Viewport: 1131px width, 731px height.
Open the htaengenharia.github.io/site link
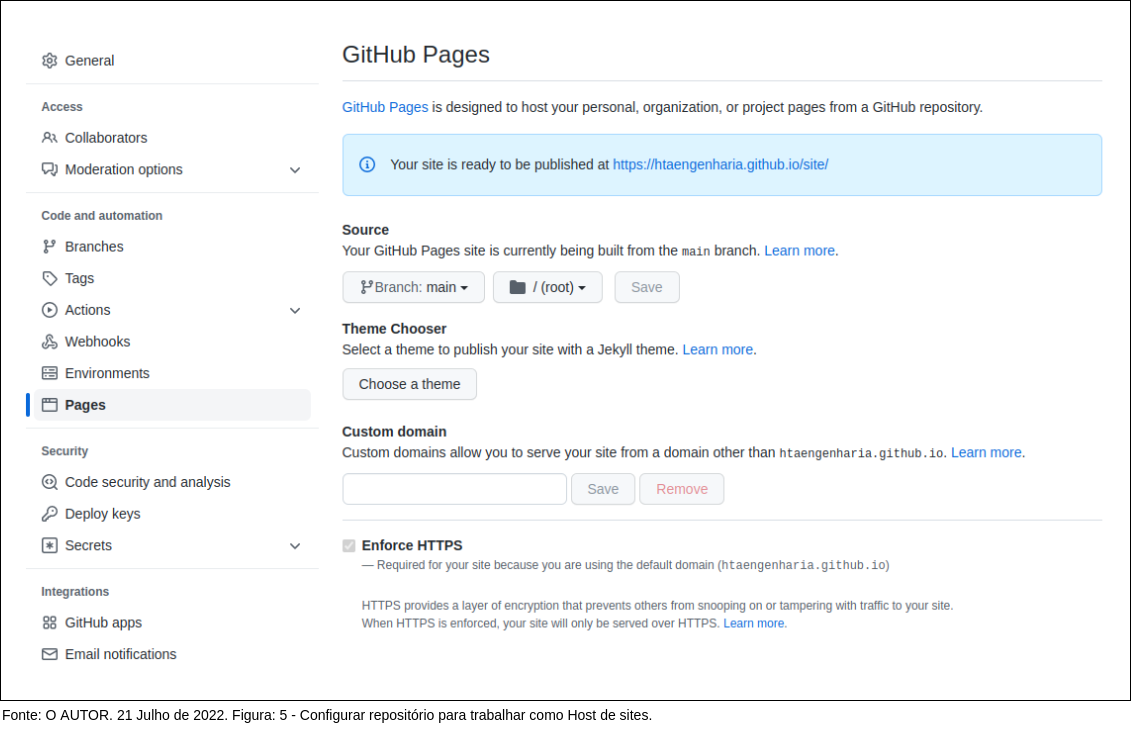pyautogui.click(x=720, y=165)
